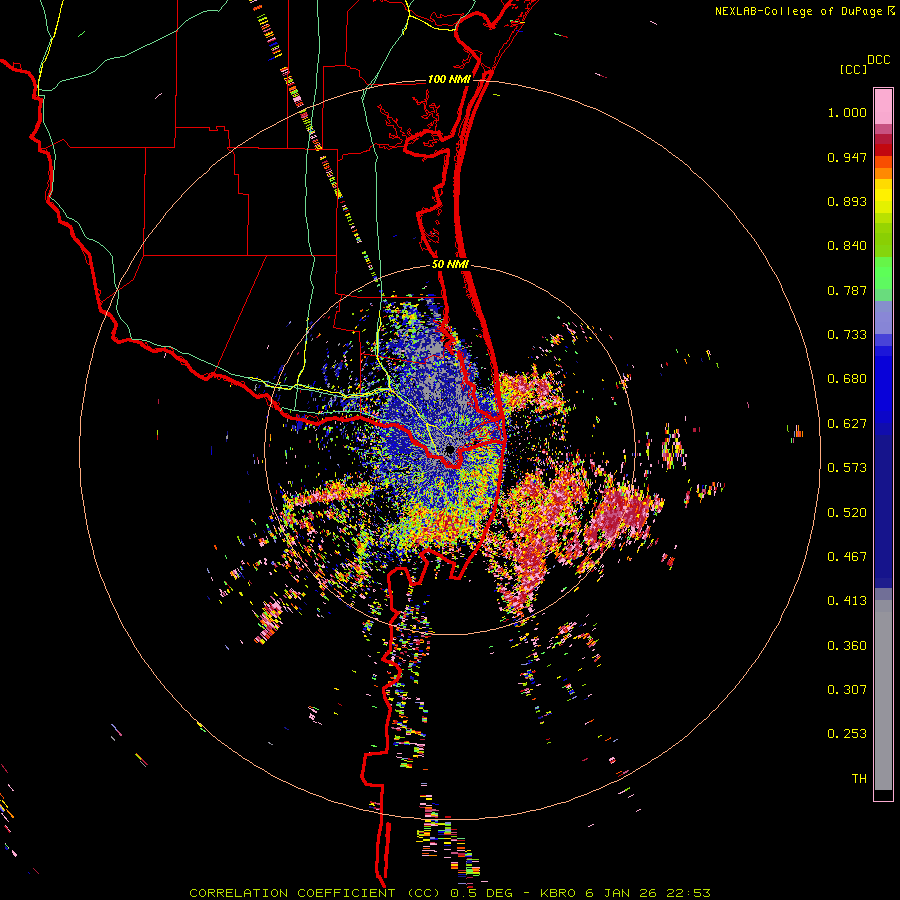Image resolution: width=900 pixels, height=900 pixels.
Task: Click the NEXLAB-College of DuPage credit text
Action: [799, 11]
